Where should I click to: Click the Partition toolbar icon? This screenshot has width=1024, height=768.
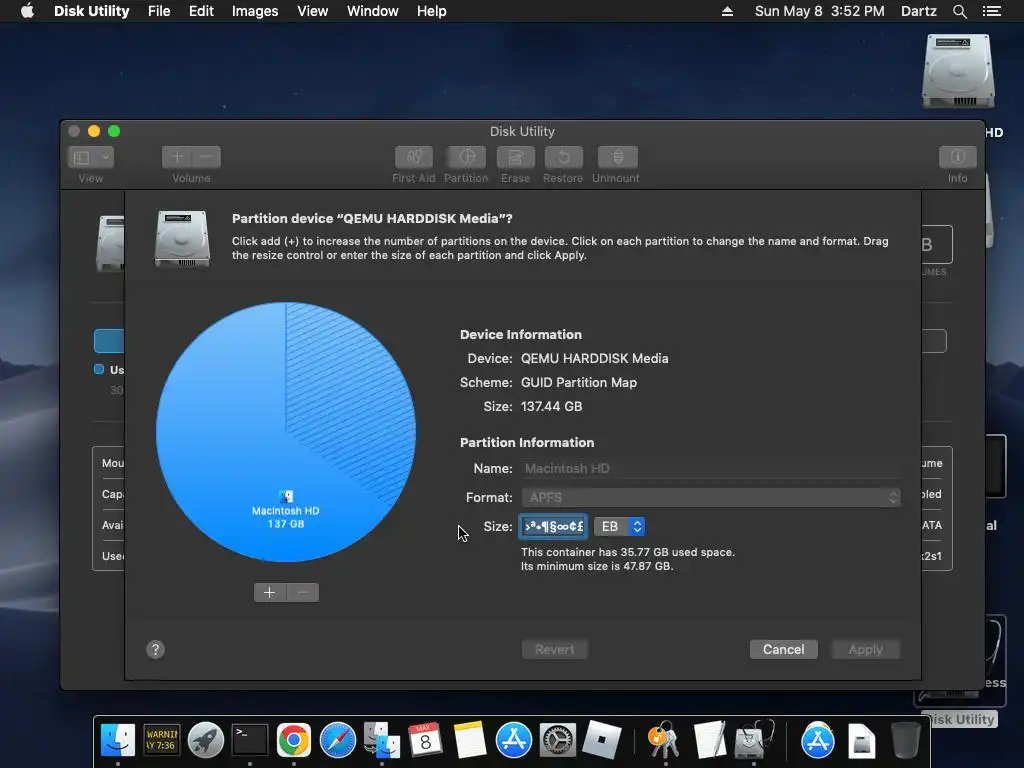[x=466, y=157]
